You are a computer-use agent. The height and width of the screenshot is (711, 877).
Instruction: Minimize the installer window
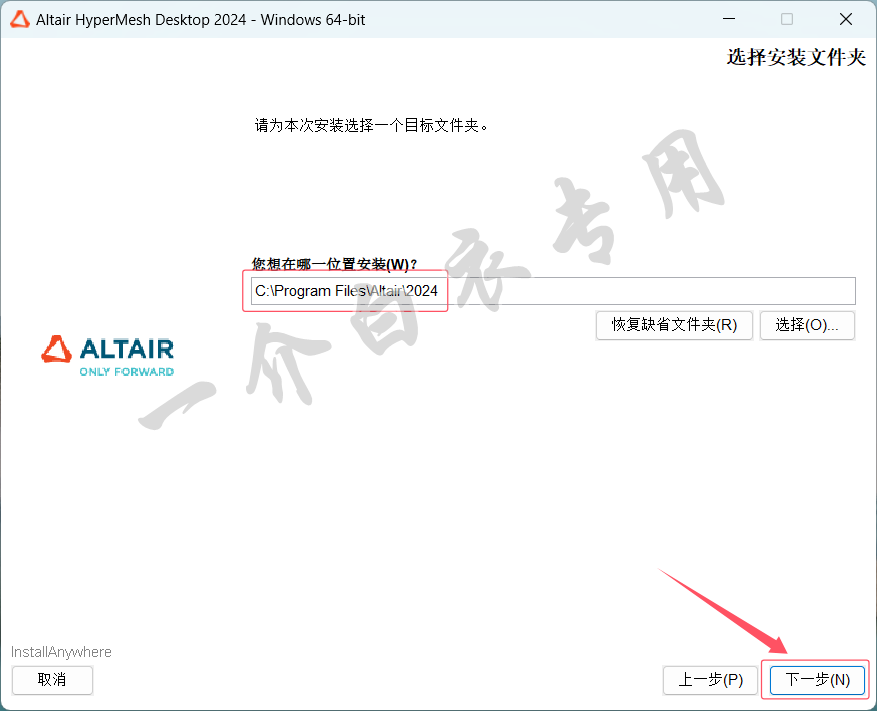(x=729, y=19)
